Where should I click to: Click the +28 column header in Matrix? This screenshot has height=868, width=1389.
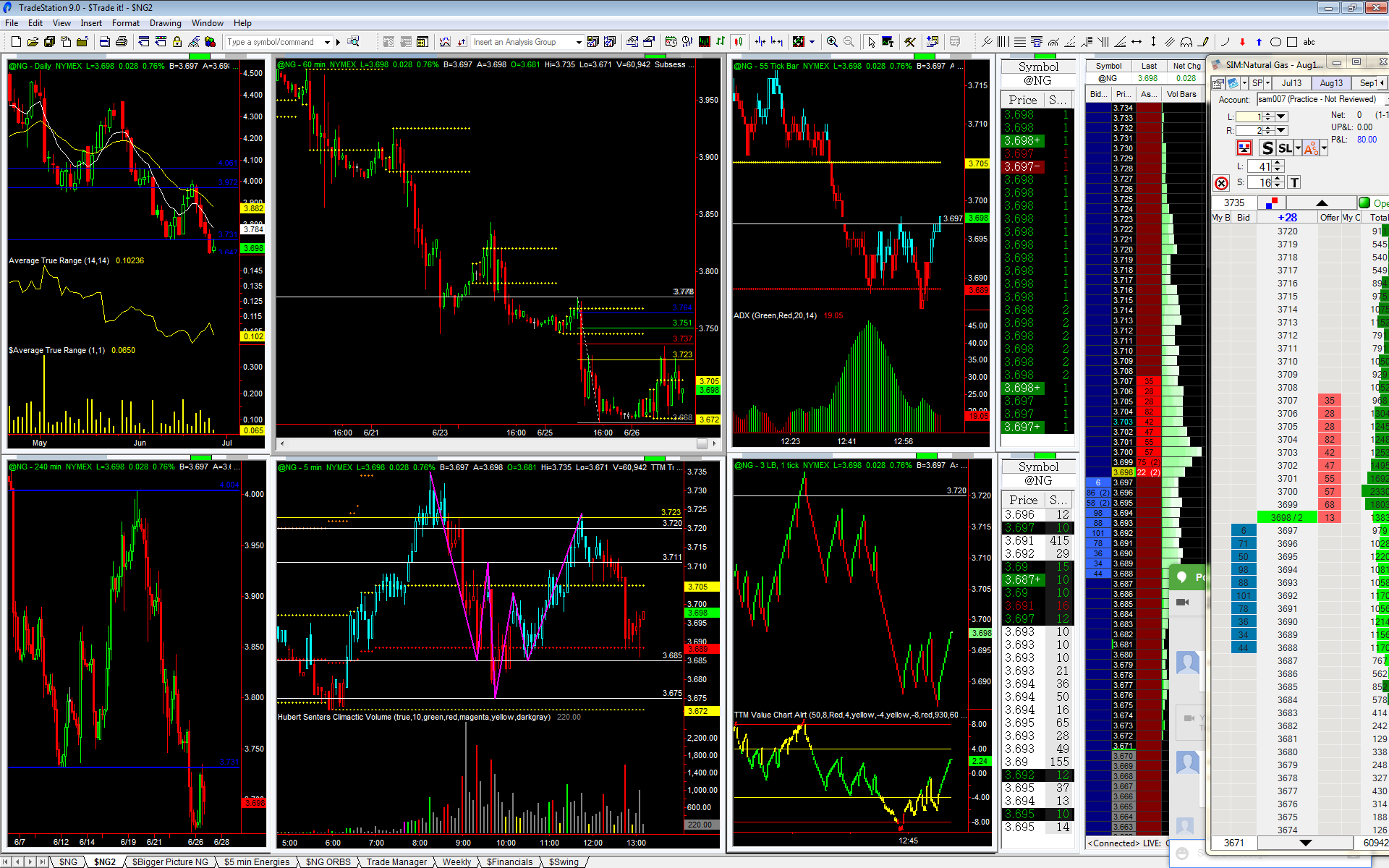click(x=1287, y=217)
